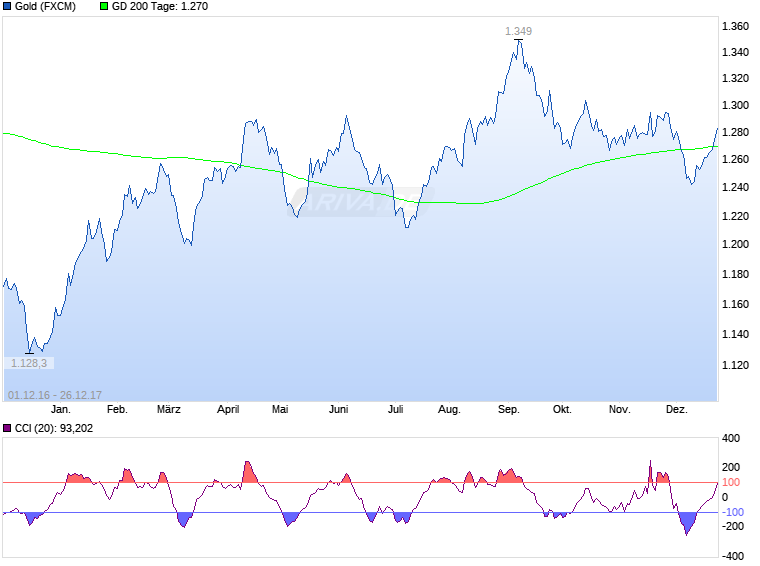This screenshot has width=760, height=566.
Task: Click the 1.160 price axis value
Action: (x=735, y=304)
